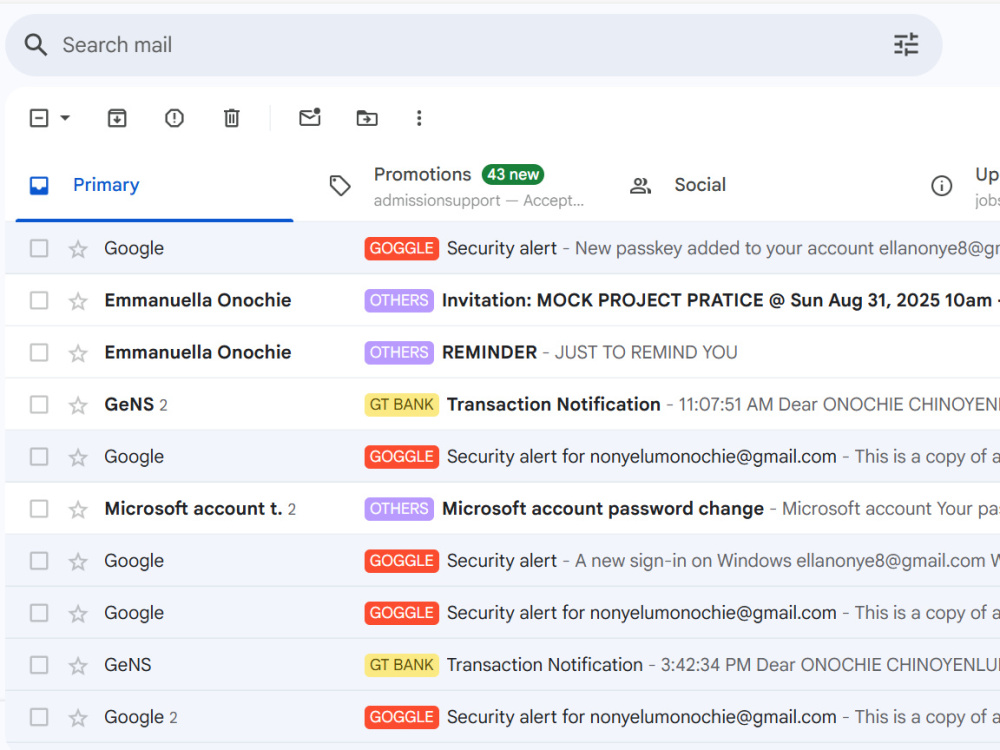Report spam using the exclamation icon

174,118
